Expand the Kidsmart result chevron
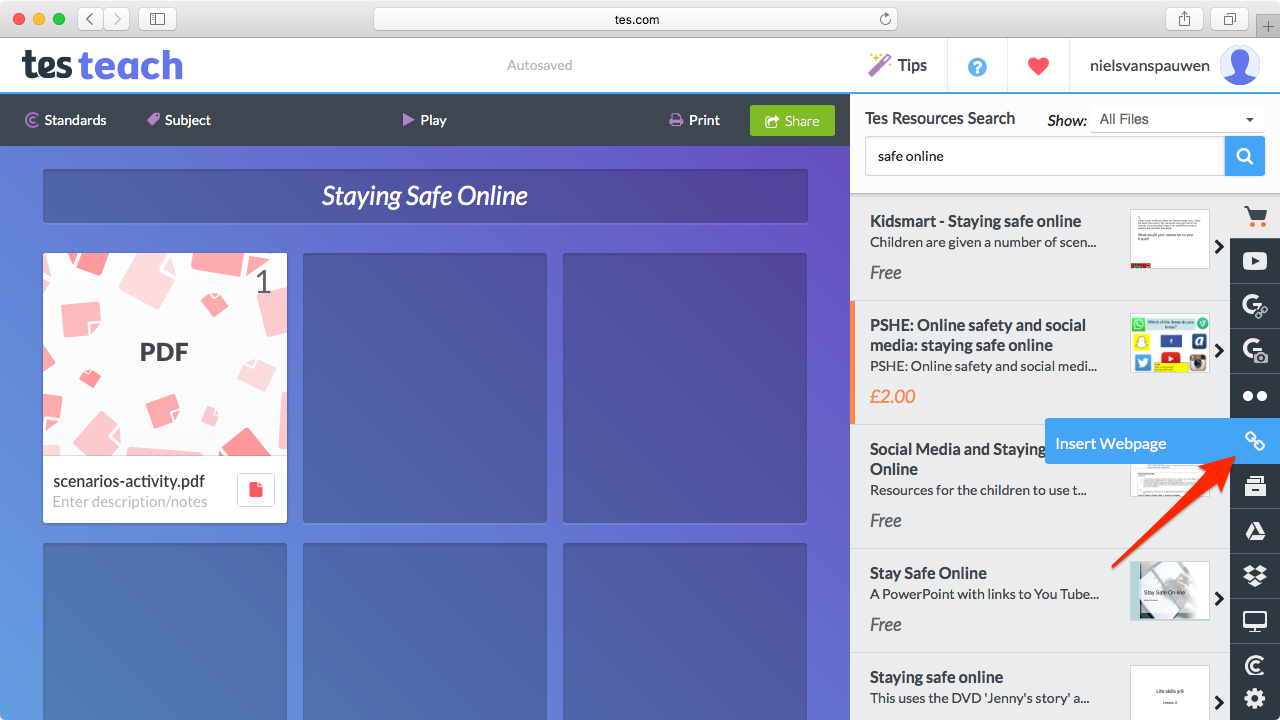The image size is (1280, 720). point(1219,246)
